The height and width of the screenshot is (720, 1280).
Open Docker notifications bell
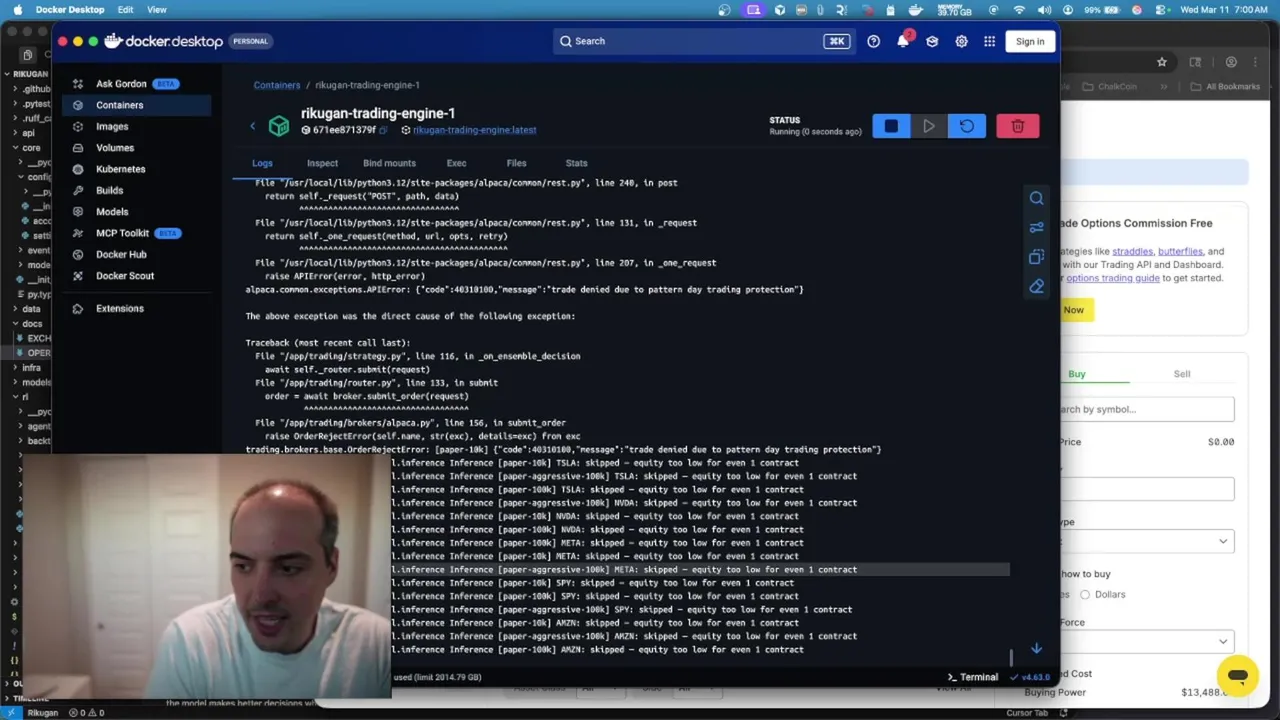[x=903, y=41]
